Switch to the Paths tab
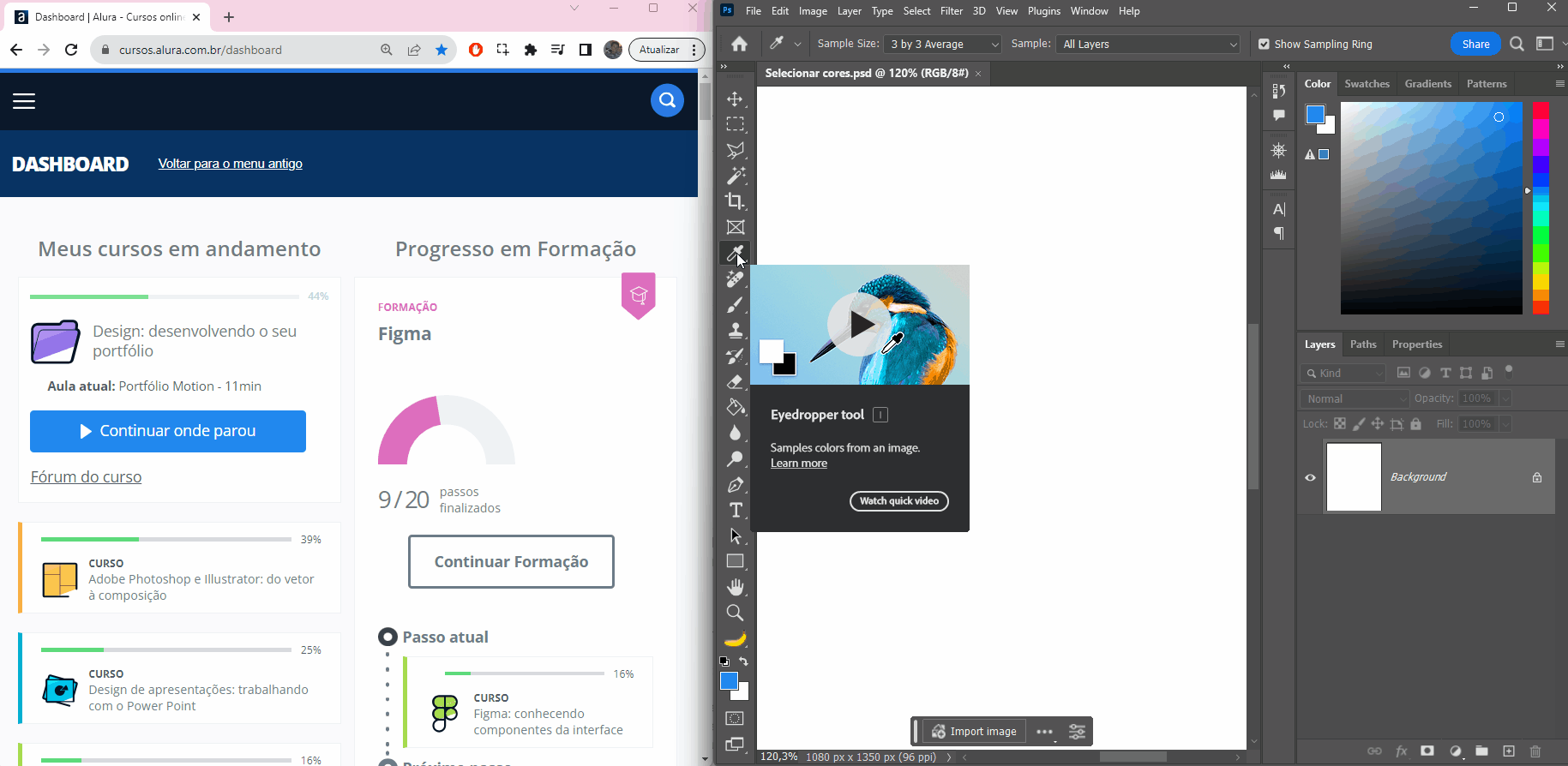1568x766 pixels. (x=1363, y=344)
